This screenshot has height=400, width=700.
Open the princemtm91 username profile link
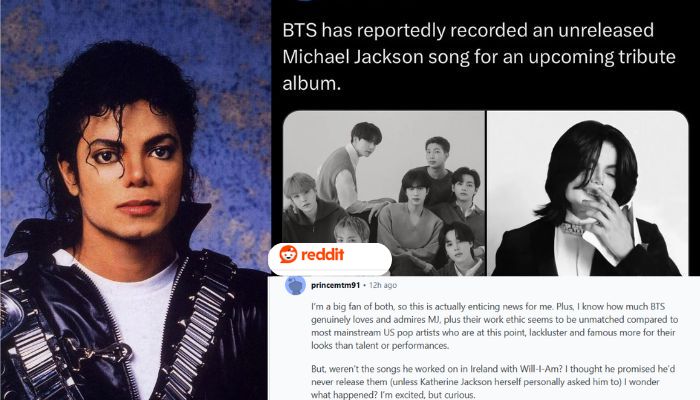pyautogui.click(x=335, y=285)
